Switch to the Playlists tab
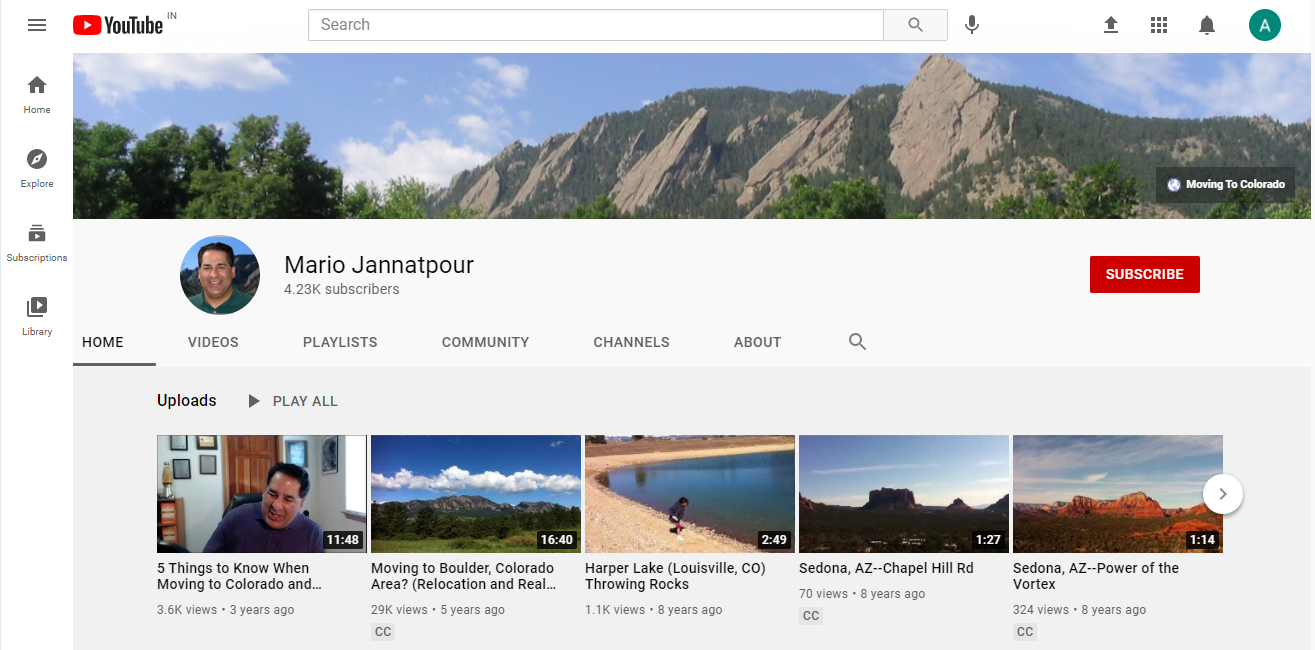1315x650 pixels. [340, 342]
